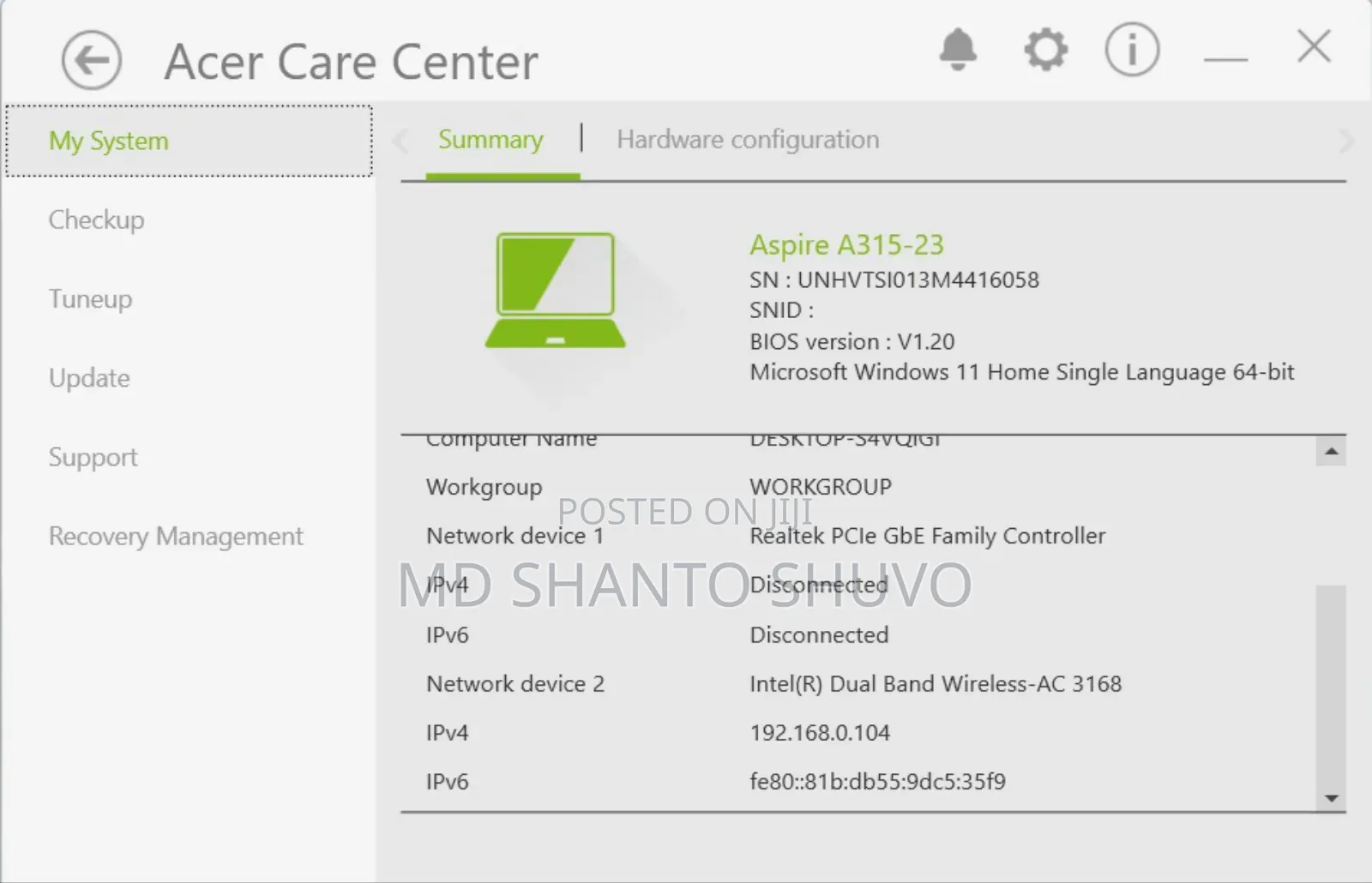Click the left tab scroll chevron
Screen dimensions: 1372x883
[400, 141]
